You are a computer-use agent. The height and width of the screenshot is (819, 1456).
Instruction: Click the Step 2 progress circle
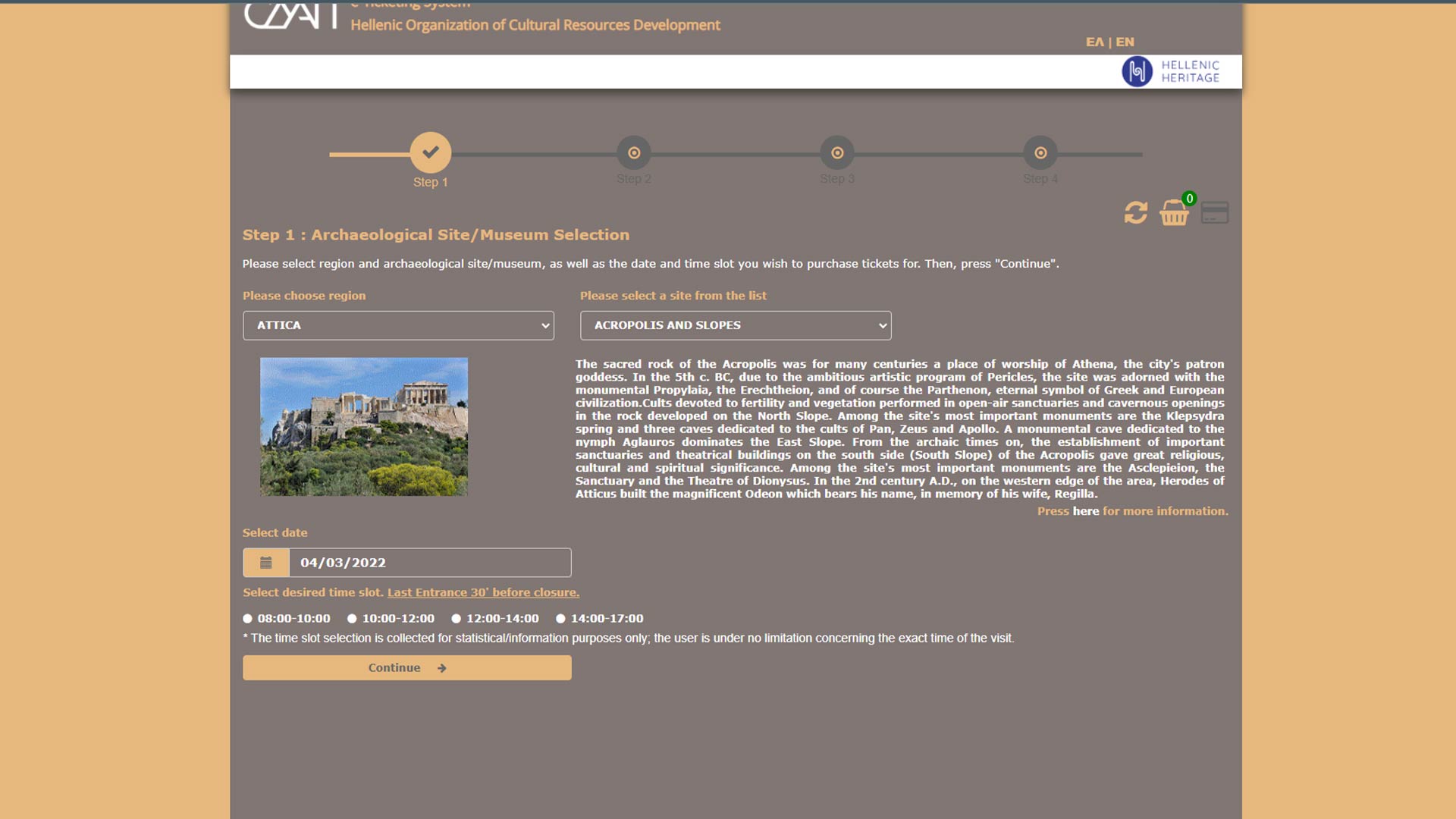coord(634,153)
